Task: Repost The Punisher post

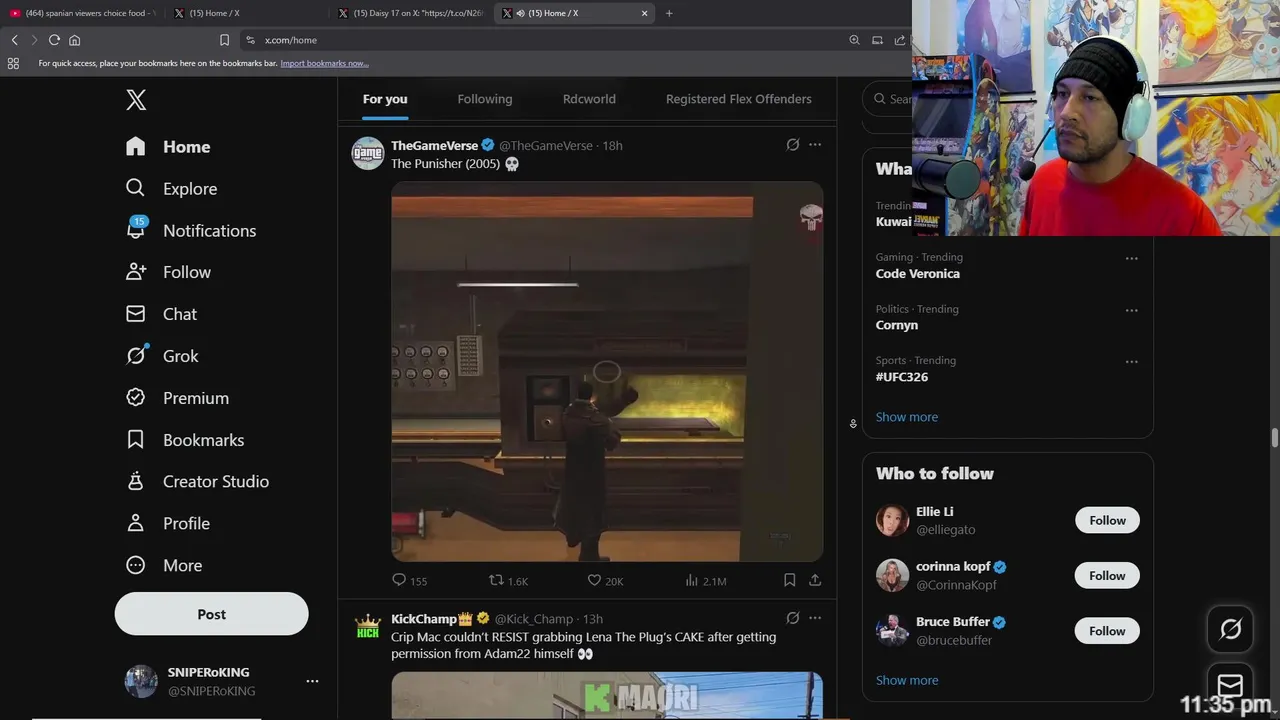Action: point(508,580)
